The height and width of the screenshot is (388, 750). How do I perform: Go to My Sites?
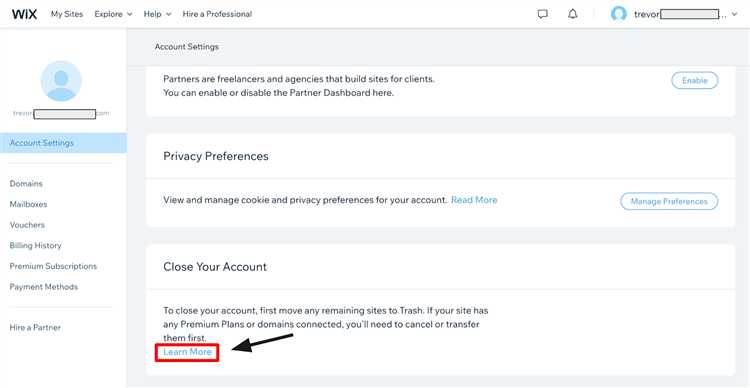pos(67,14)
